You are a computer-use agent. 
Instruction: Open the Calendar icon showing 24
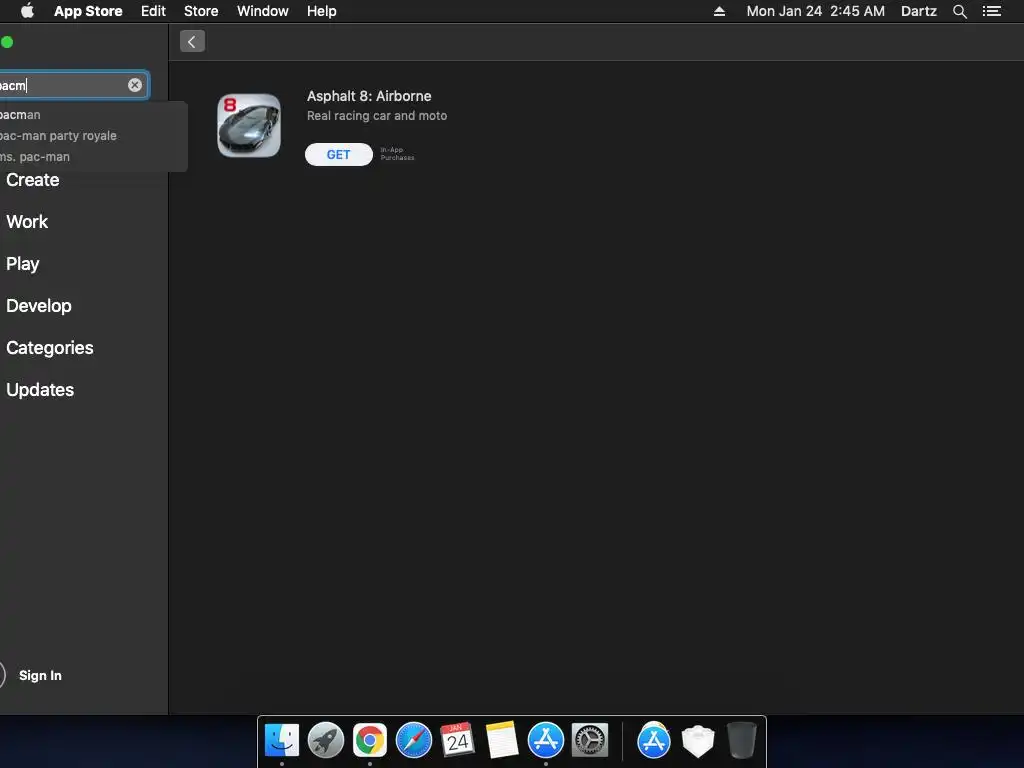coord(458,741)
